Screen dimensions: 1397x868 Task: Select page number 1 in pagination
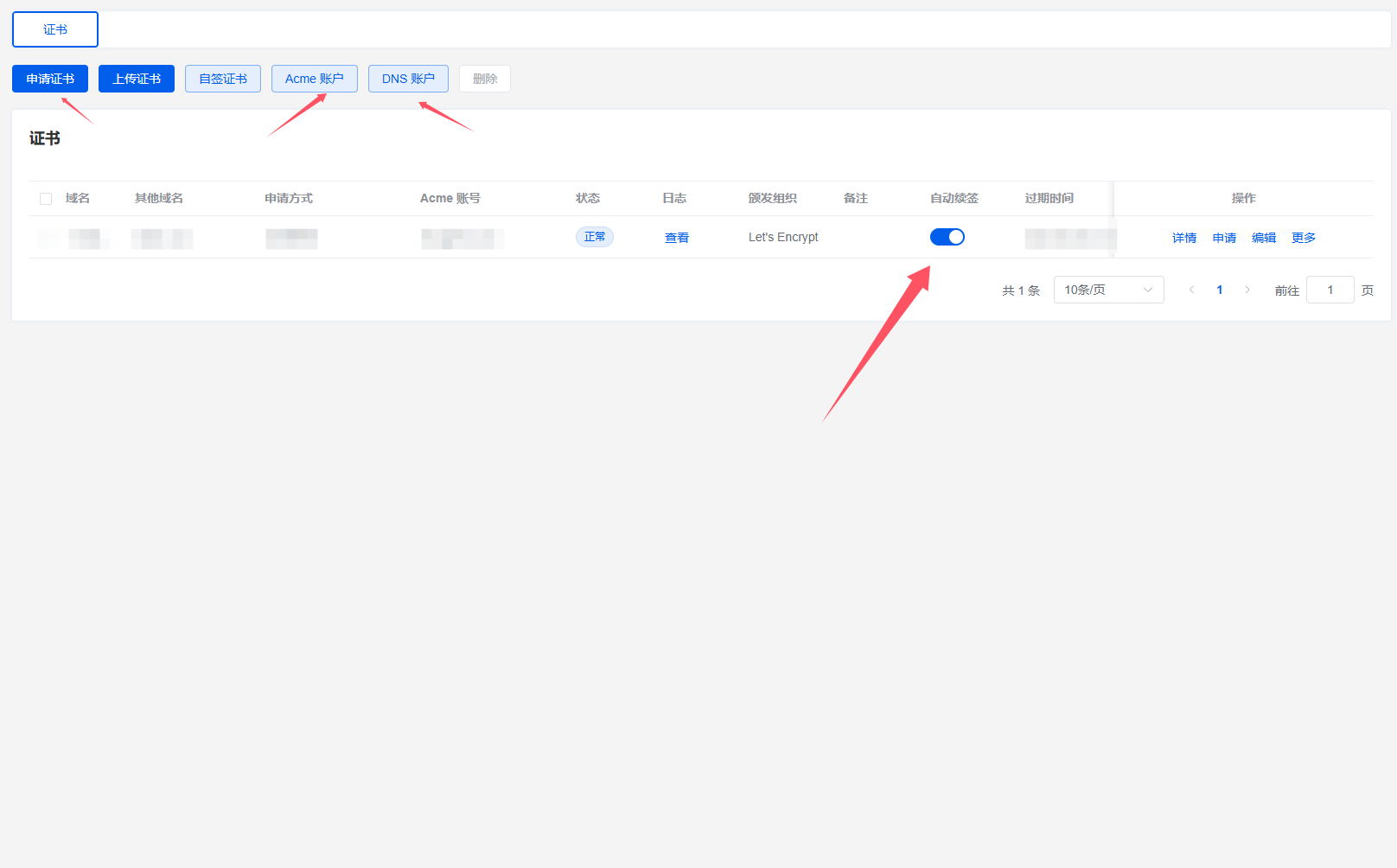click(1220, 290)
